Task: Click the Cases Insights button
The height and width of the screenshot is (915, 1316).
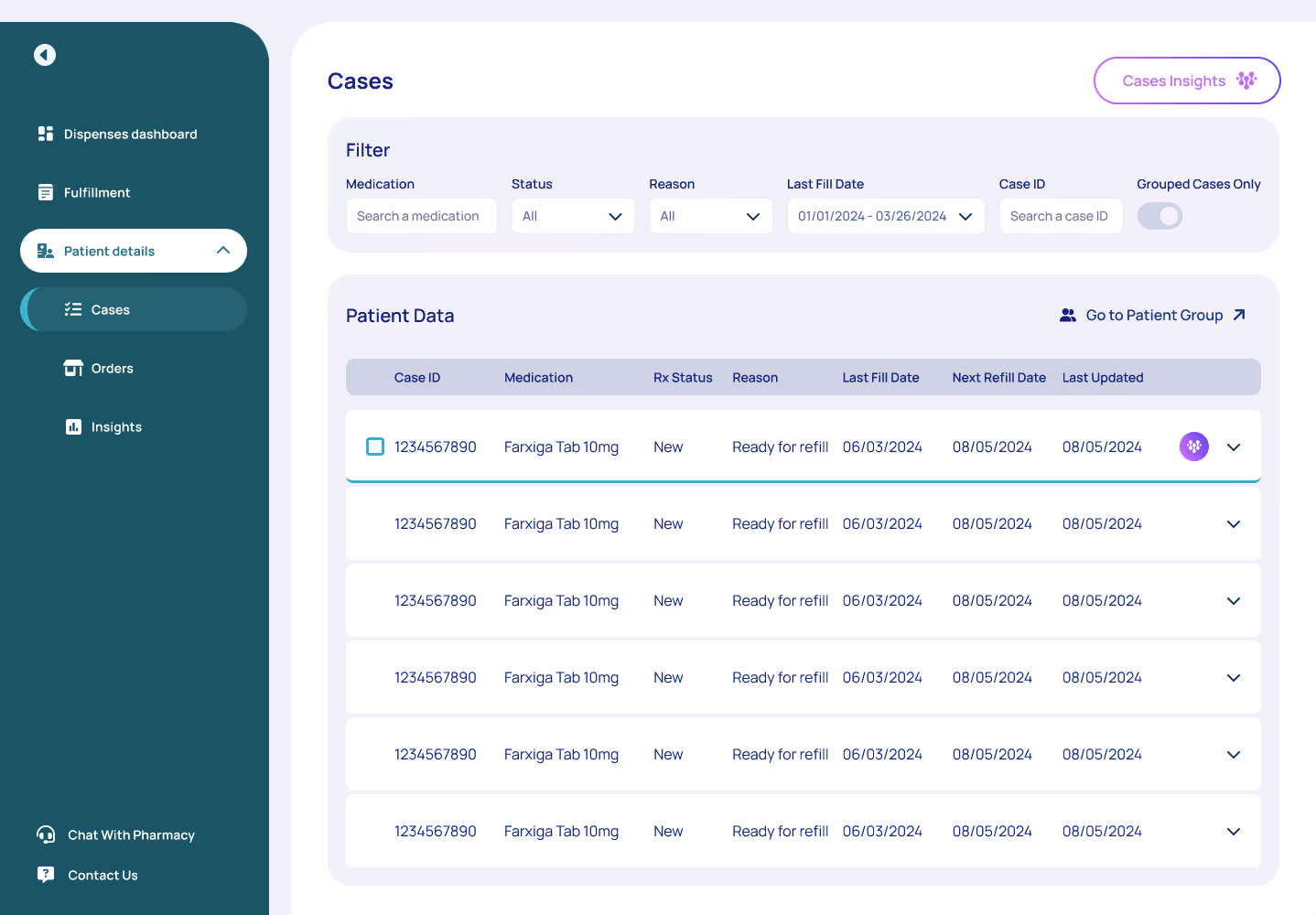Action: tap(1186, 81)
